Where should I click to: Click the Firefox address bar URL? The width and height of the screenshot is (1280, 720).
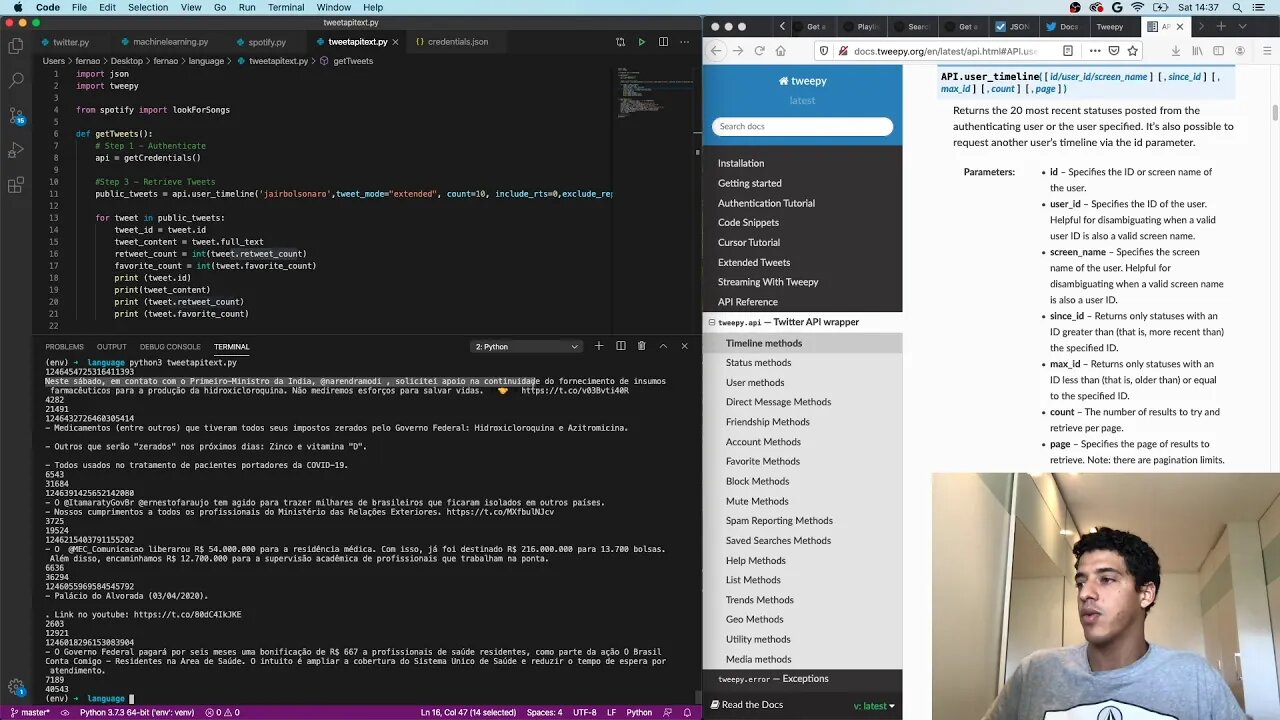pos(945,51)
